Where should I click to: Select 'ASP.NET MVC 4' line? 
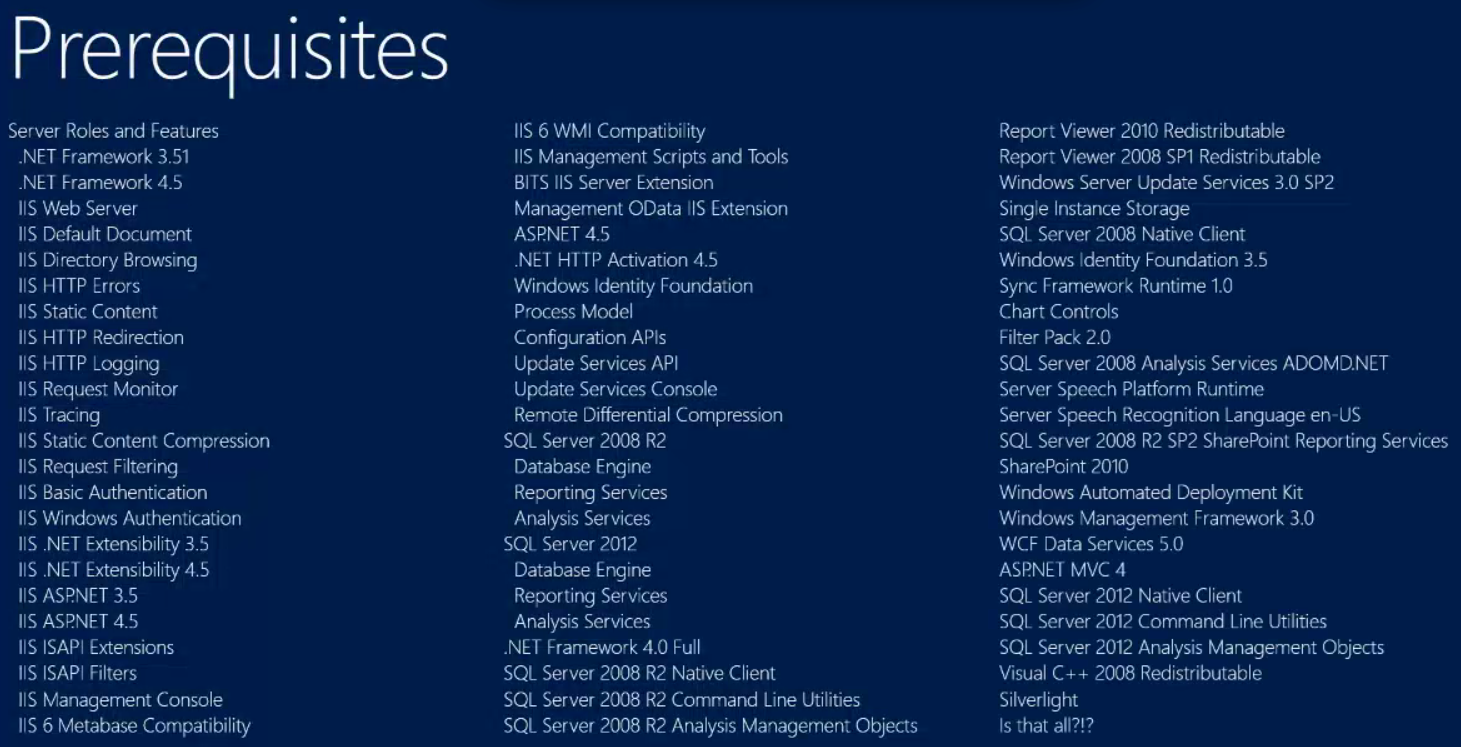coord(1063,571)
